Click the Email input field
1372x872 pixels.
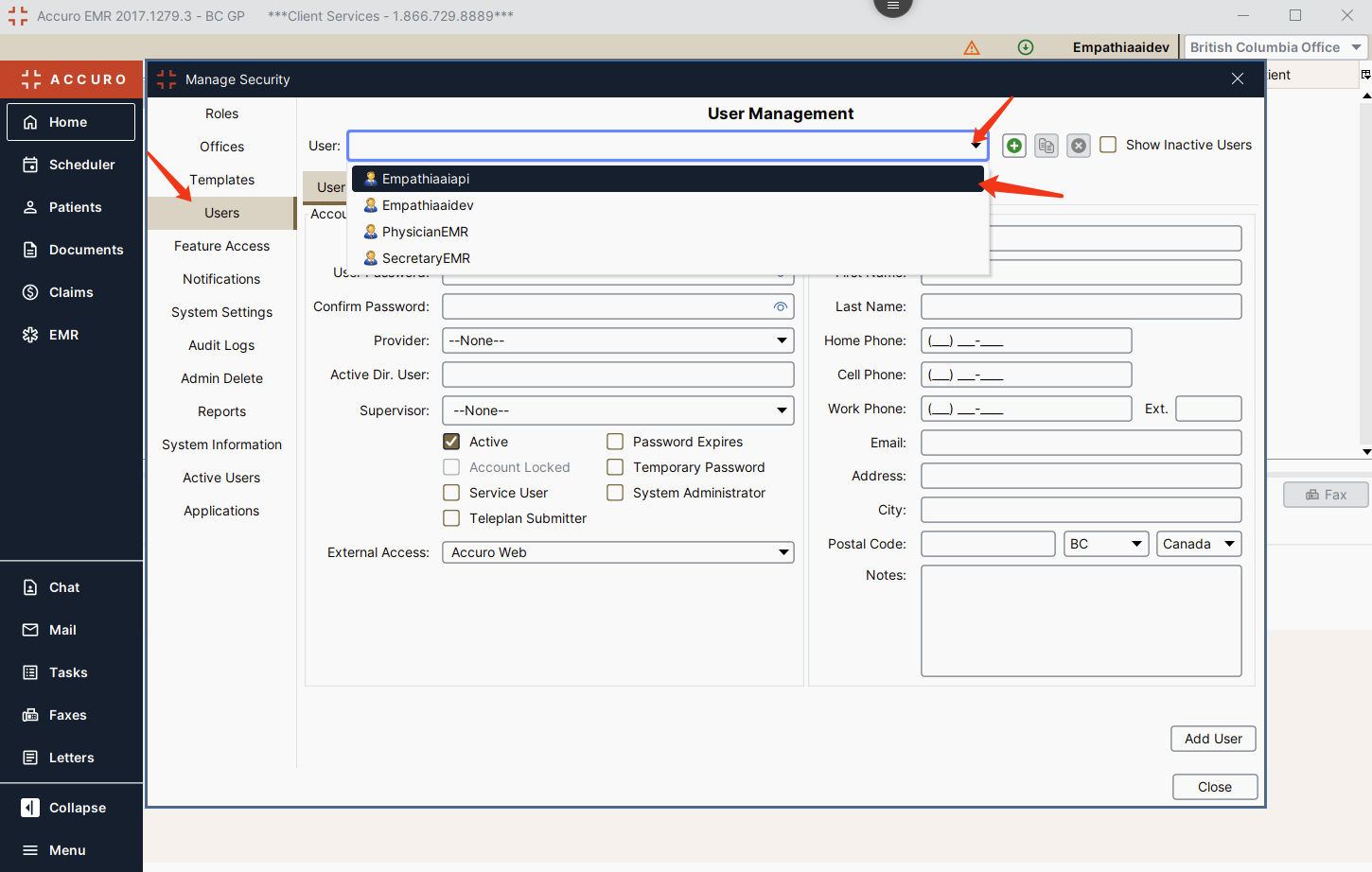point(1082,443)
